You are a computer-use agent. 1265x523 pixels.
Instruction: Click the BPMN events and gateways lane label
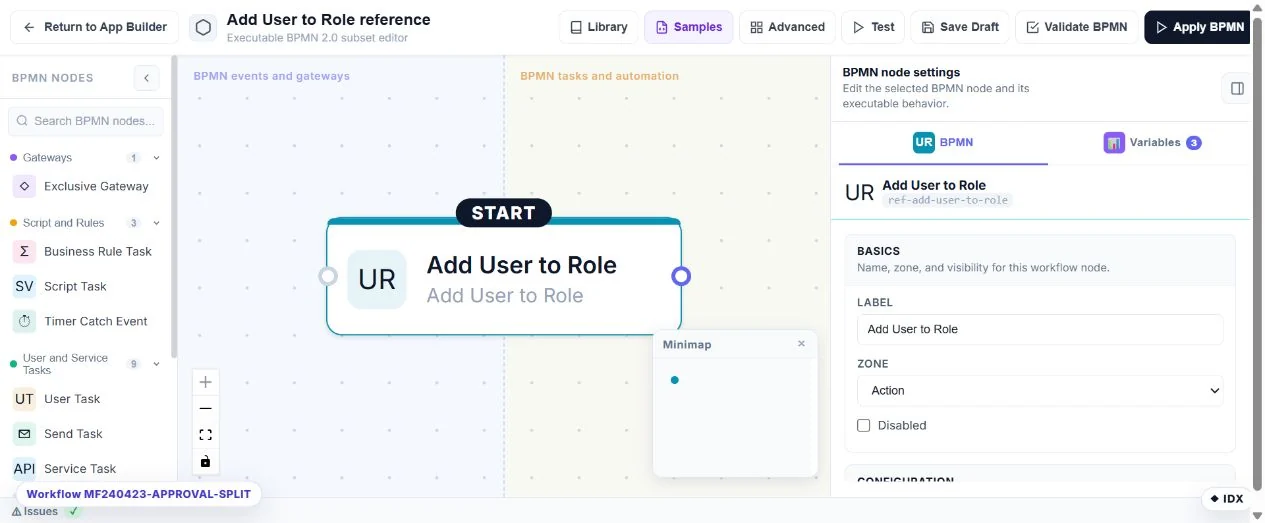(x=271, y=76)
